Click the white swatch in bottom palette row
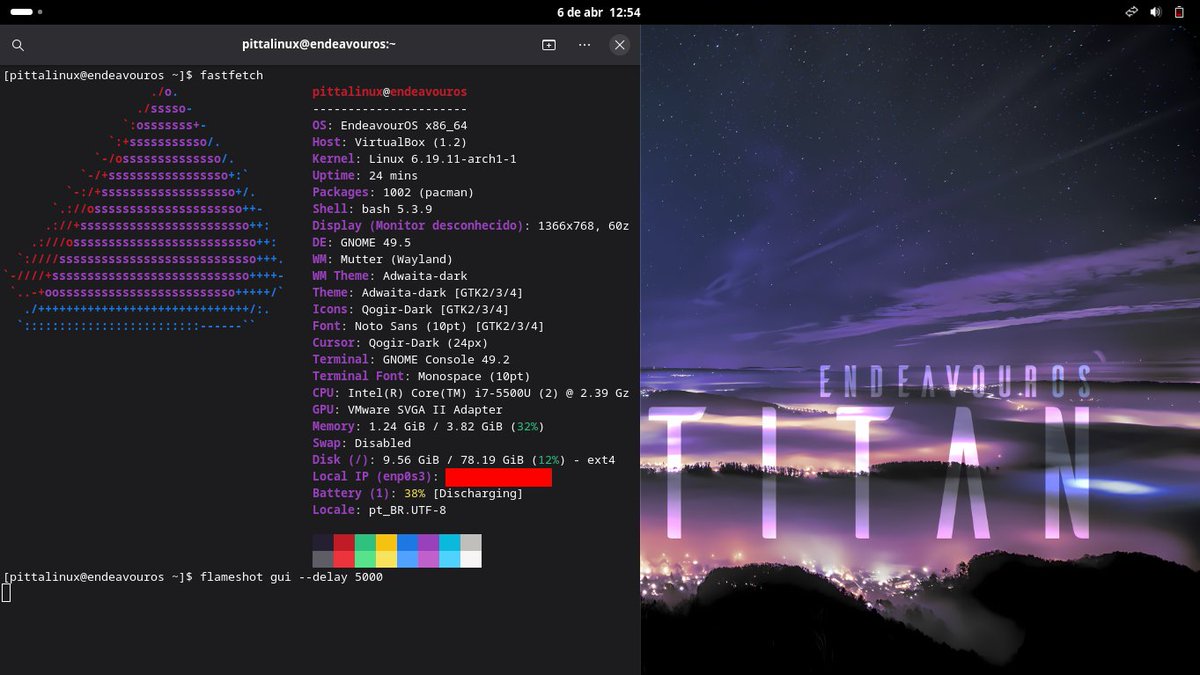The image size is (1200, 675). pyautogui.click(x=470, y=559)
